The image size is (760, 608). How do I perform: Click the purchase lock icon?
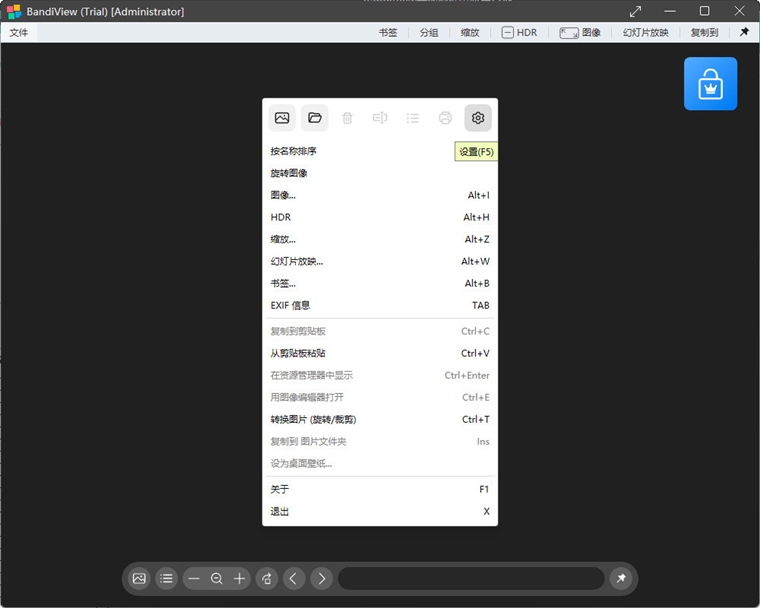point(710,84)
